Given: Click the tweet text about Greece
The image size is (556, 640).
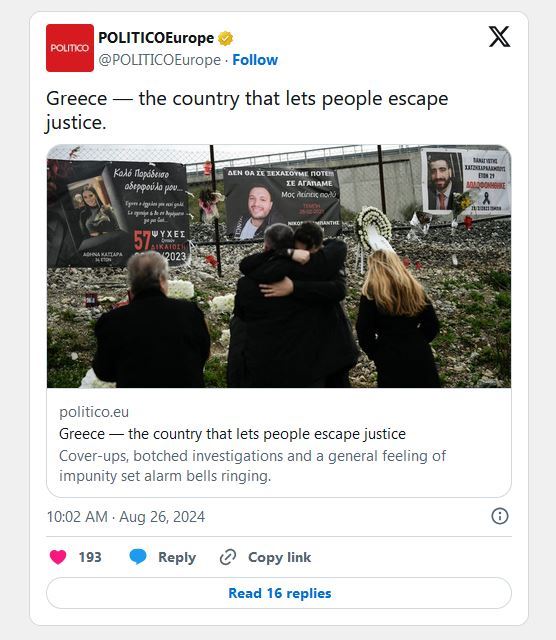Looking at the screenshot, I should (x=247, y=110).
